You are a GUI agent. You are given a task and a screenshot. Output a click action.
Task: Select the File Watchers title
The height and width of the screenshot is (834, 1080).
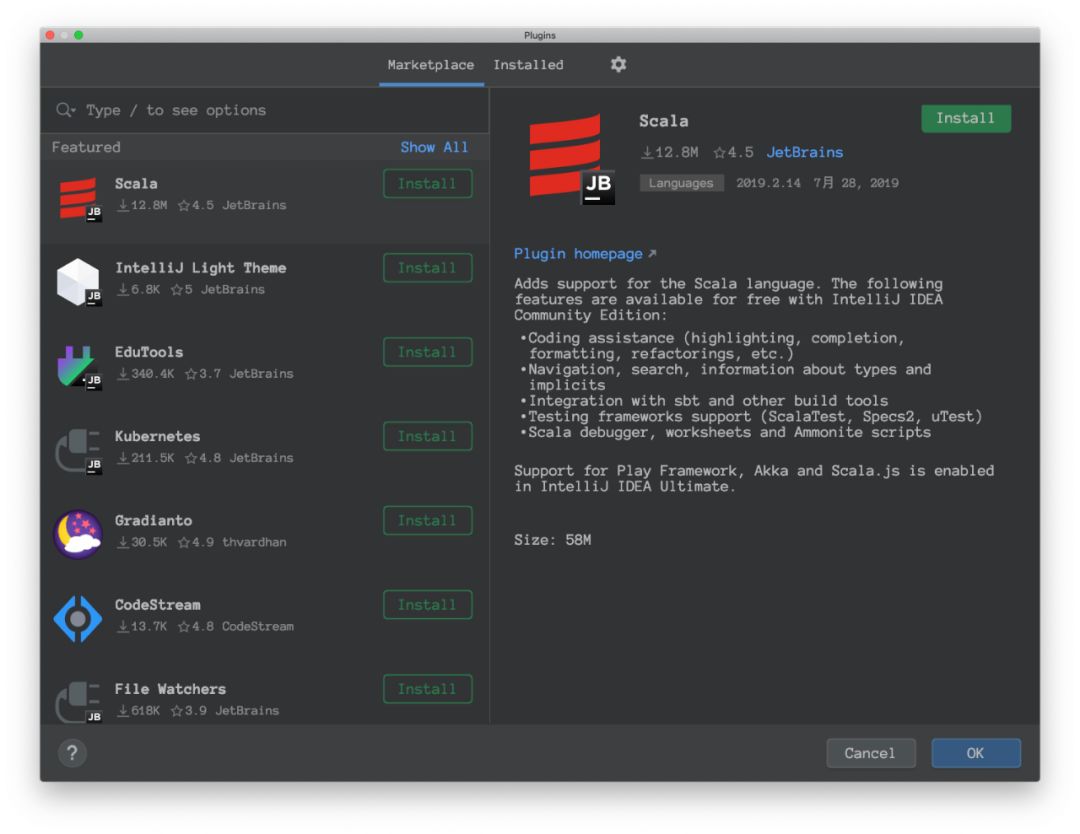tap(170, 689)
